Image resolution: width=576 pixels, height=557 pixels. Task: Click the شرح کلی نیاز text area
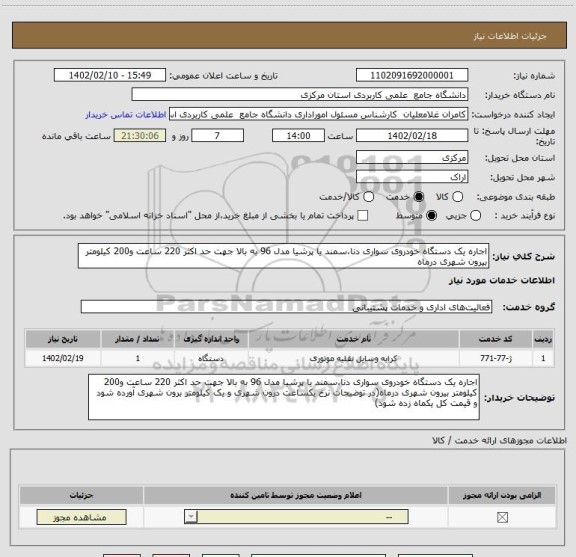click(x=283, y=256)
